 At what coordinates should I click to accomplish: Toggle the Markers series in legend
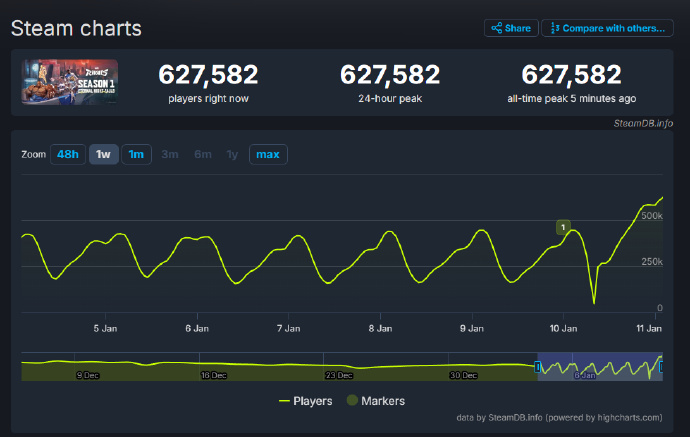pyautogui.click(x=375, y=400)
